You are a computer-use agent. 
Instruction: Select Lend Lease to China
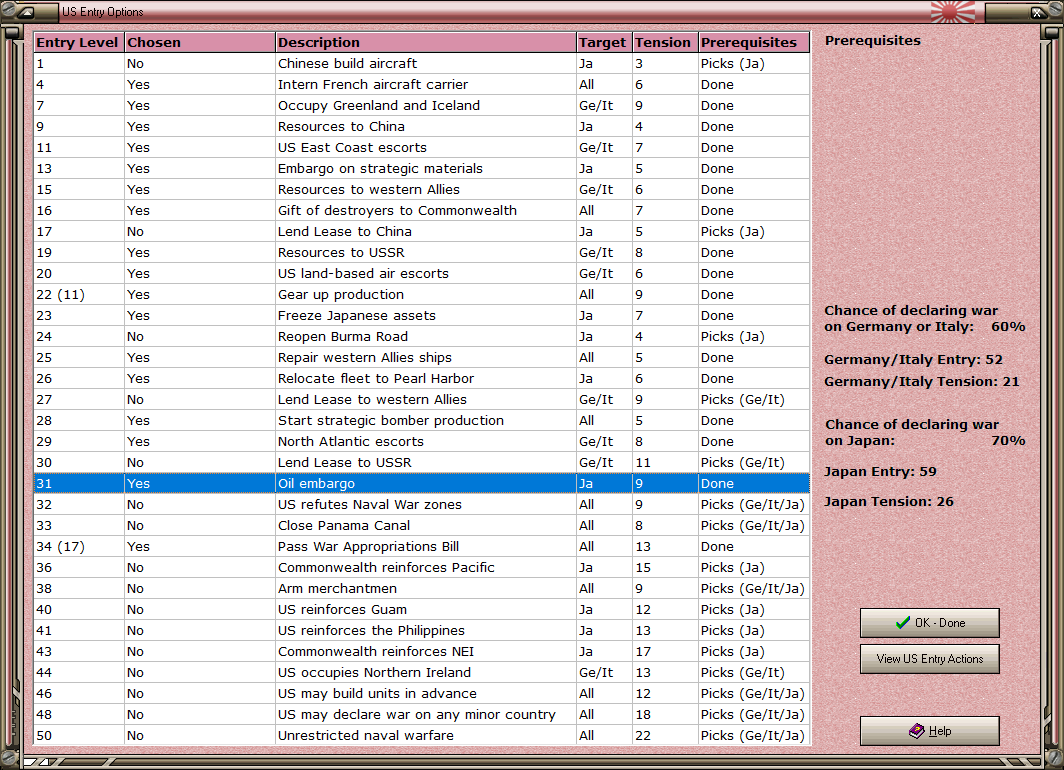421,231
